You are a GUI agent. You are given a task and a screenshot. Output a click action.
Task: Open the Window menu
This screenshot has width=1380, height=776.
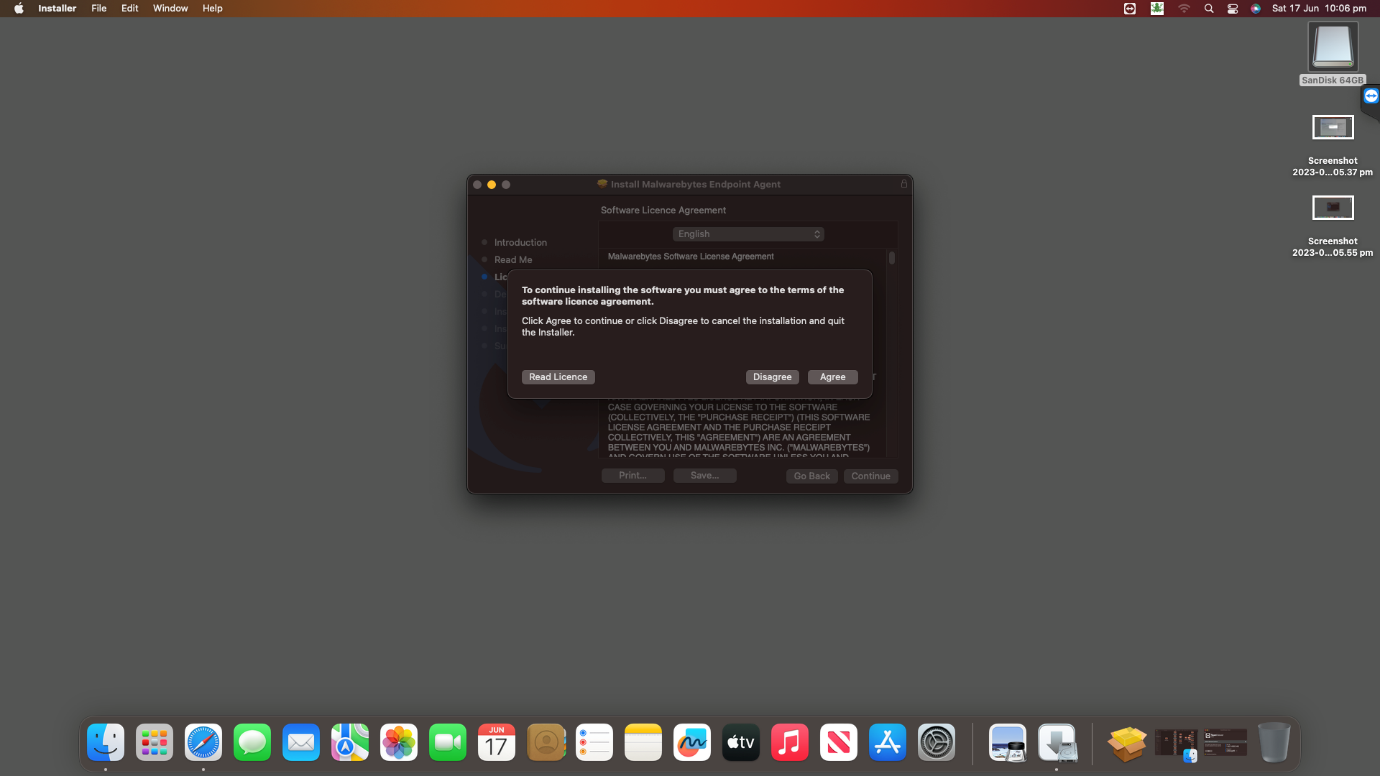tap(170, 8)
